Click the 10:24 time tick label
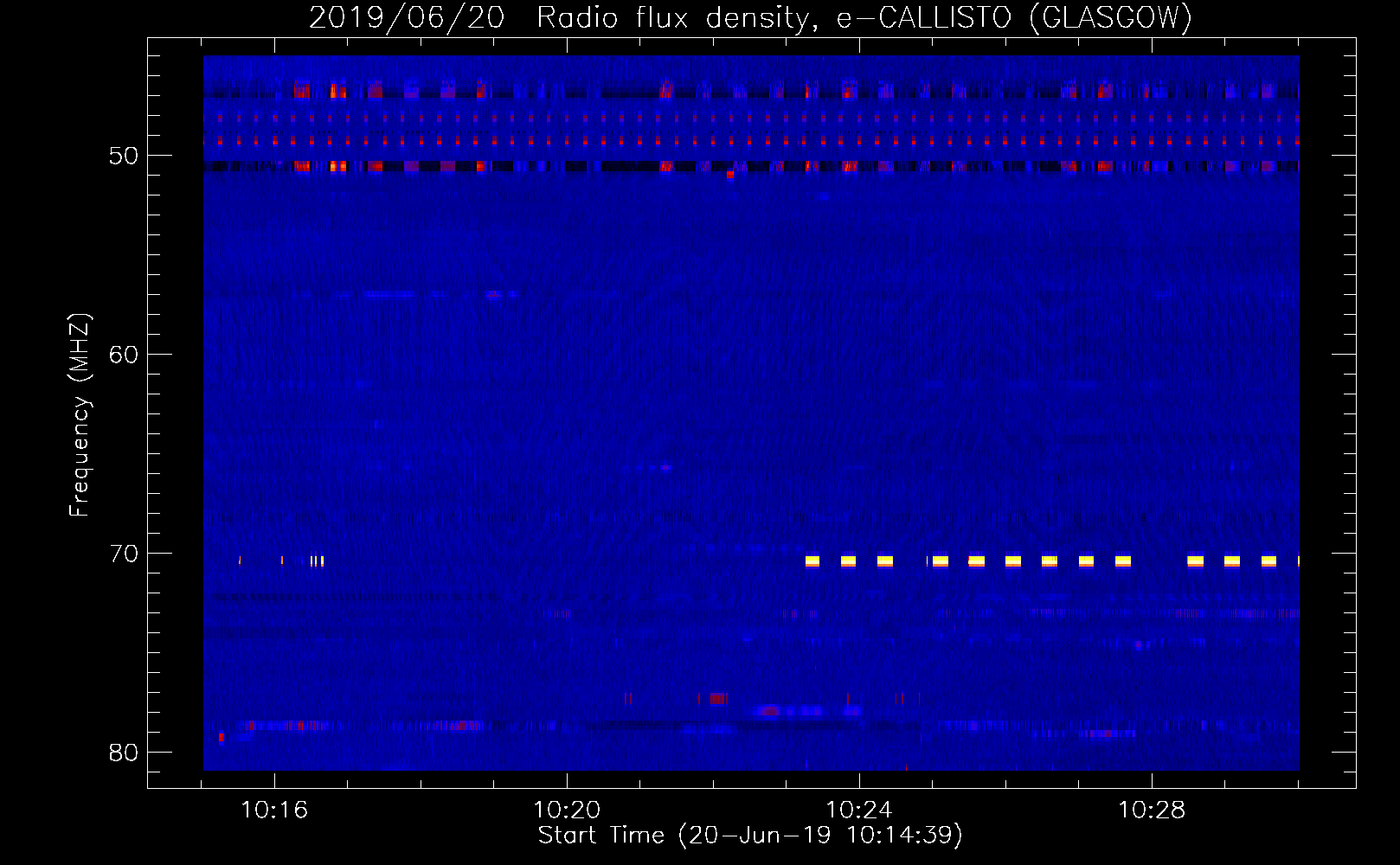The image size is (1400, 865). [x=859, y=811]
